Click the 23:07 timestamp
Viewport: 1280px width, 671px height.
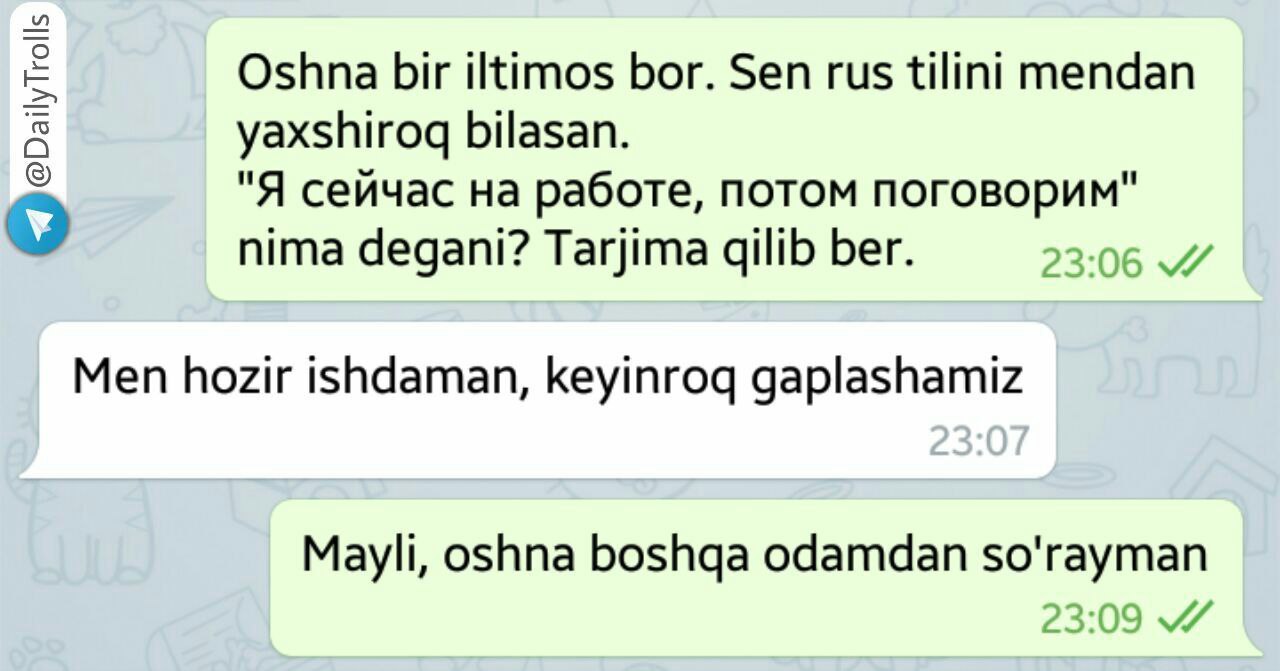[x=978, y=441]
